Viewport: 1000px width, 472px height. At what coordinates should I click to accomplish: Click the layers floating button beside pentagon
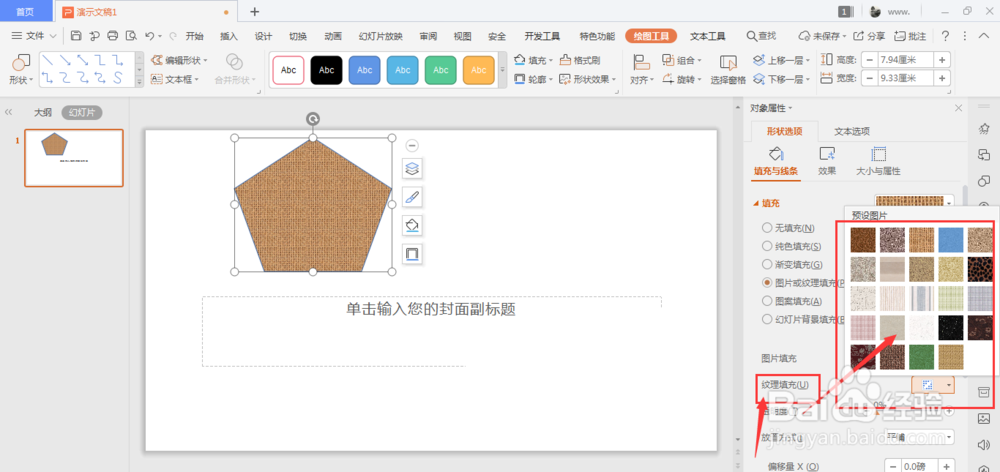412,169
